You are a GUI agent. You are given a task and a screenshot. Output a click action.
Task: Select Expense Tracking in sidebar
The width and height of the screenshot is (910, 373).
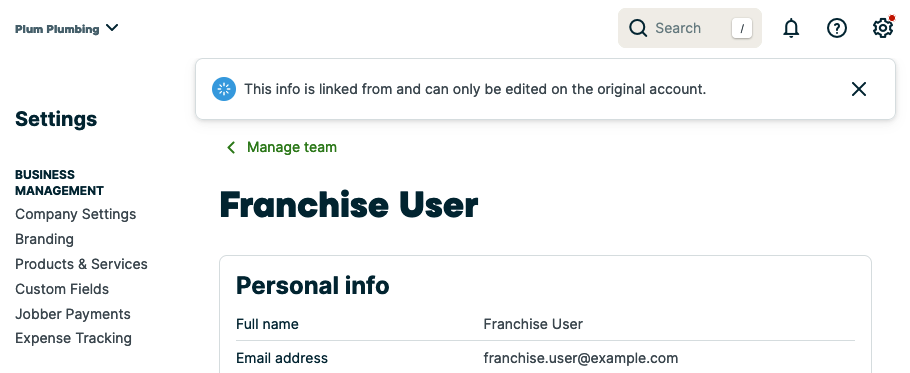[x=73, y=338]
